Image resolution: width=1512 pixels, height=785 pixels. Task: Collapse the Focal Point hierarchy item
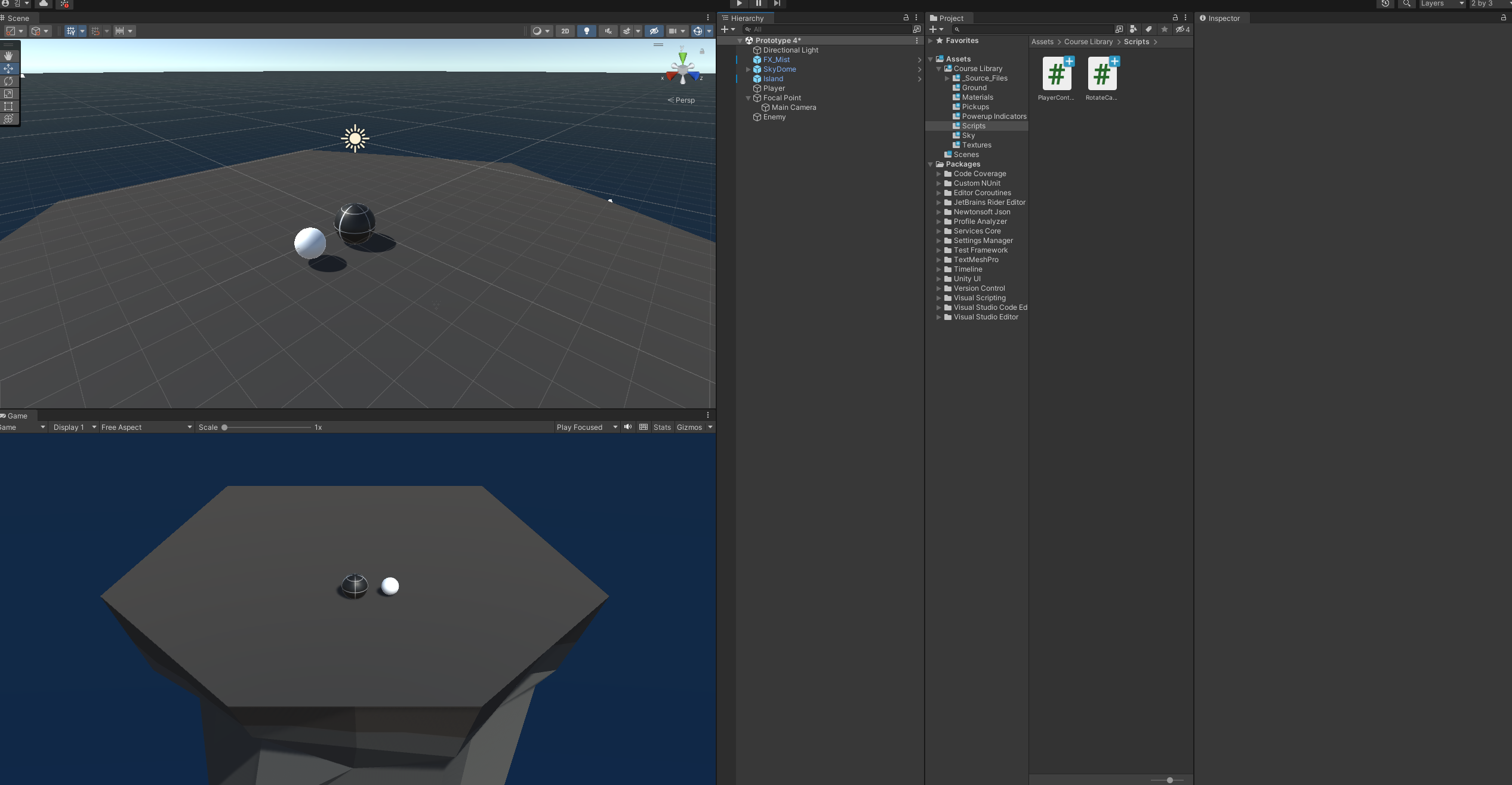click(748, 98)
